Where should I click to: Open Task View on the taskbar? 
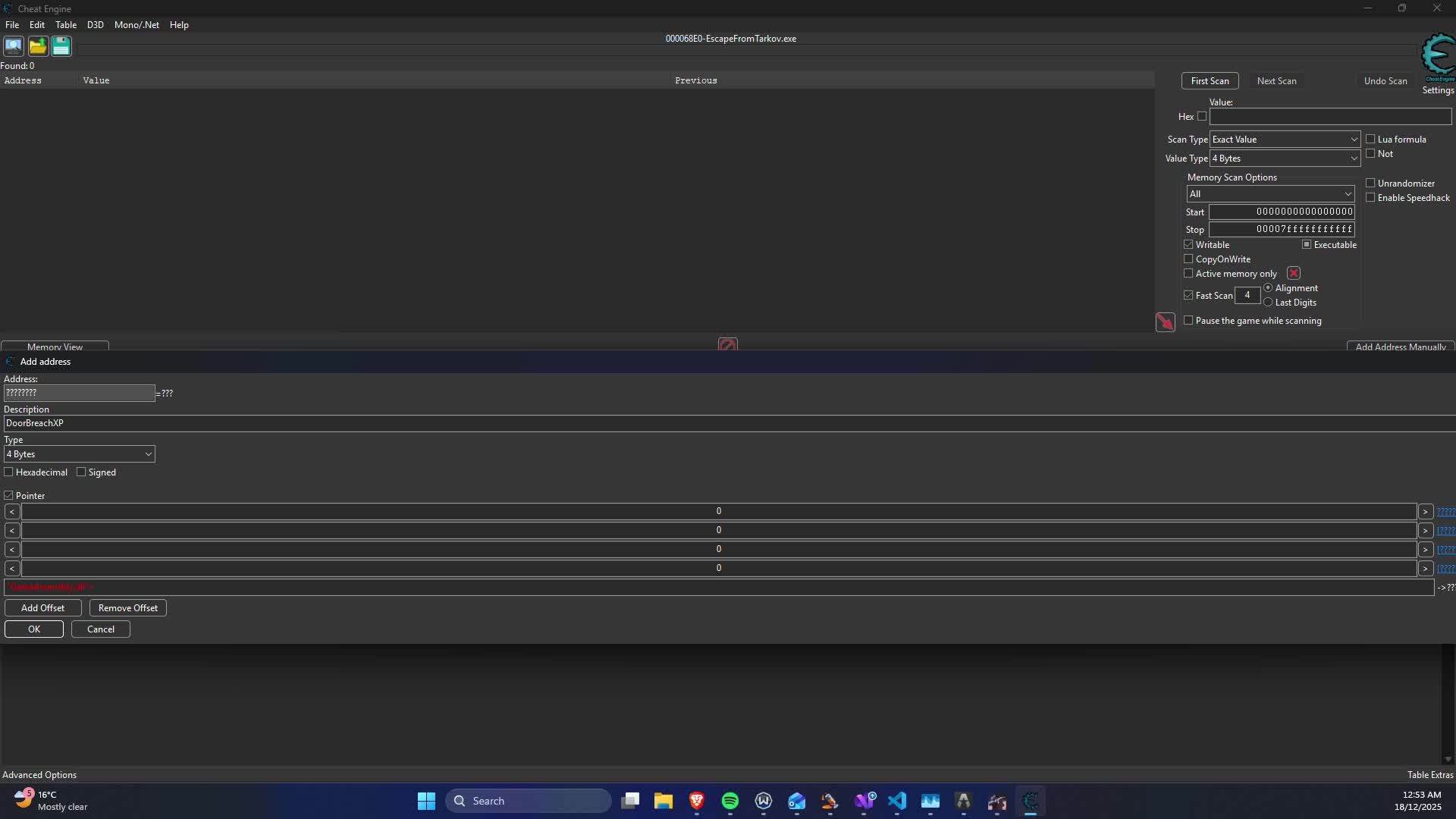[x=630, y=801]
